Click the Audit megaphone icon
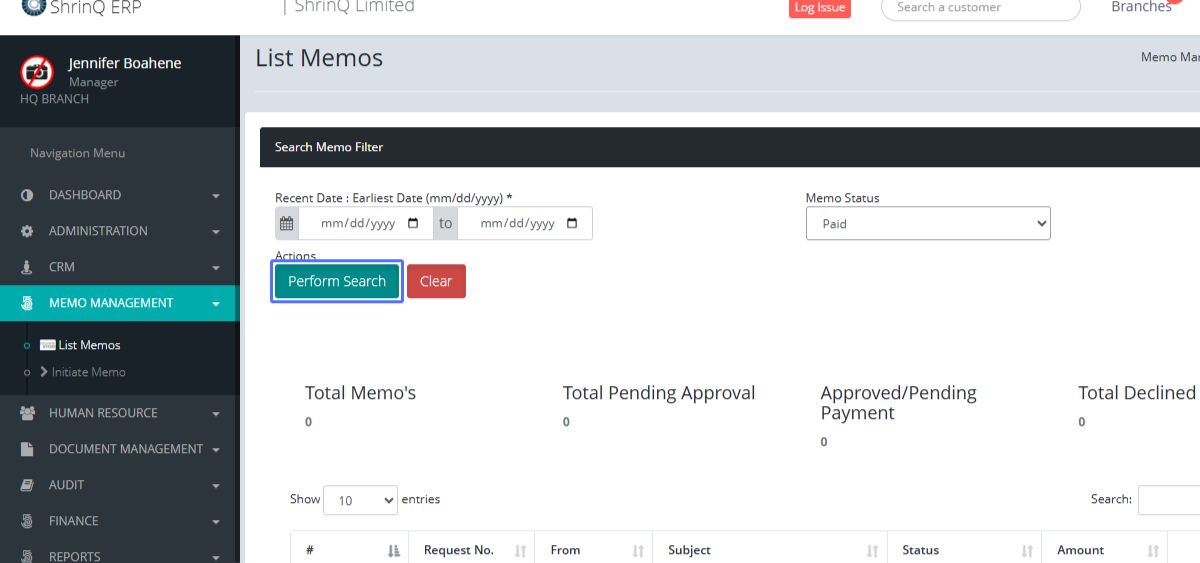Screen dimensions: 1200x563 coord(27,485)
